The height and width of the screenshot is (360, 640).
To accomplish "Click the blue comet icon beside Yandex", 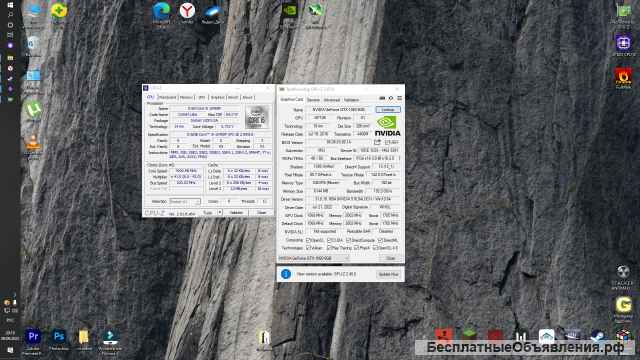I will (x=213, y=11).
